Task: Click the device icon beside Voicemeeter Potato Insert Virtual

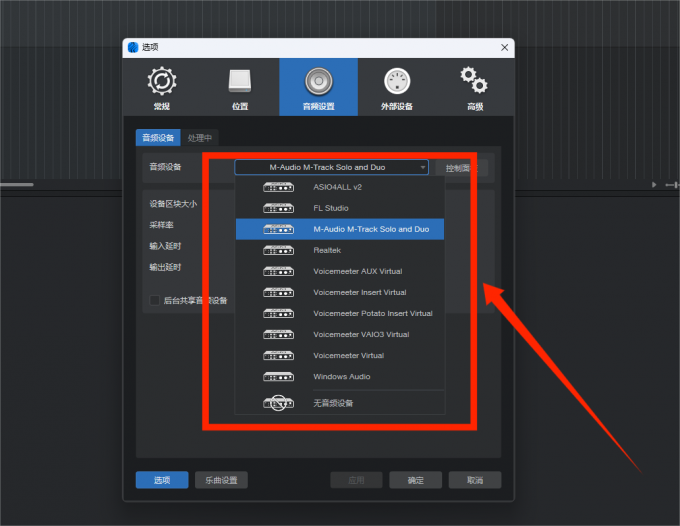Action: (278, 314)
